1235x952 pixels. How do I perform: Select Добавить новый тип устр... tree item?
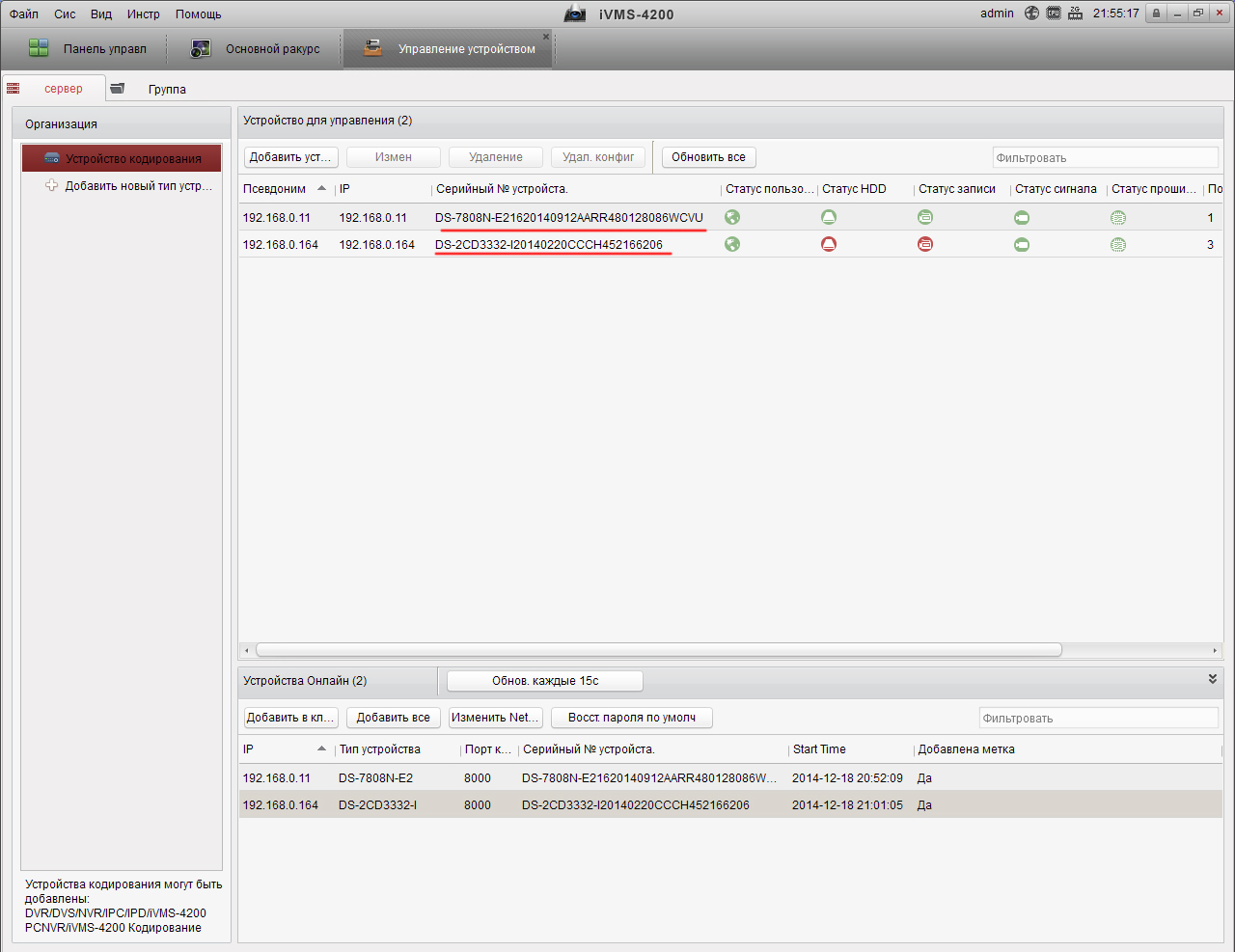click(x=122, y=185)
